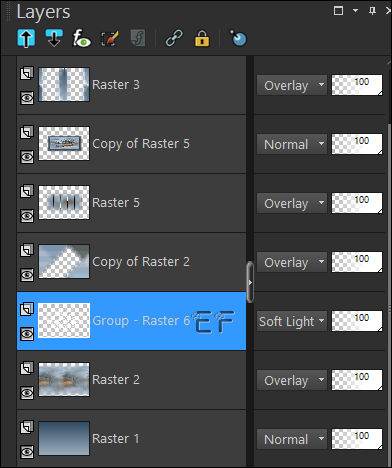The height and width of the screenshot is (468, 392).
Task: Click the Raster 1 gradient thumbnail
Action: click(x=64, y=439)
